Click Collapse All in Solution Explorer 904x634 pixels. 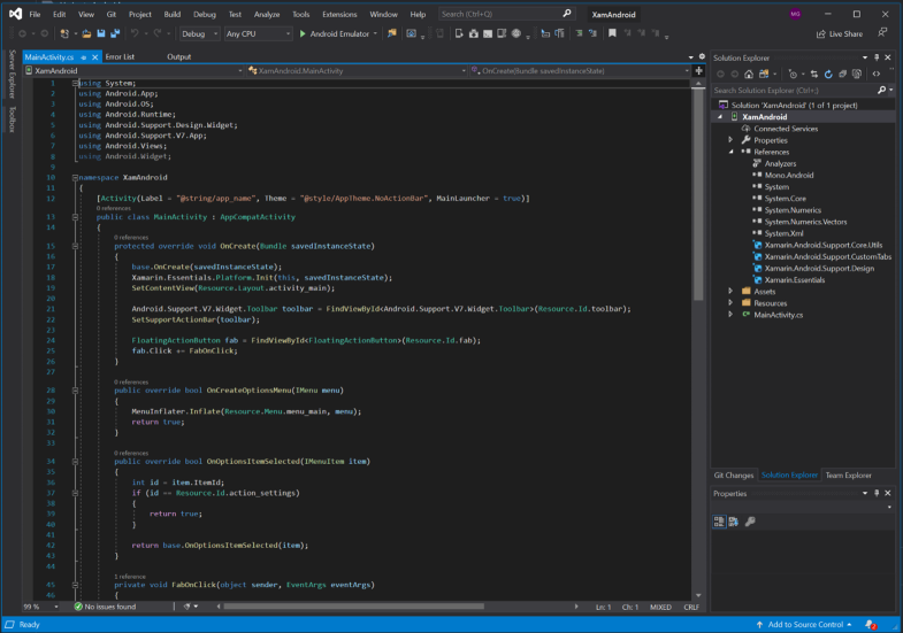tap(842, 74)
